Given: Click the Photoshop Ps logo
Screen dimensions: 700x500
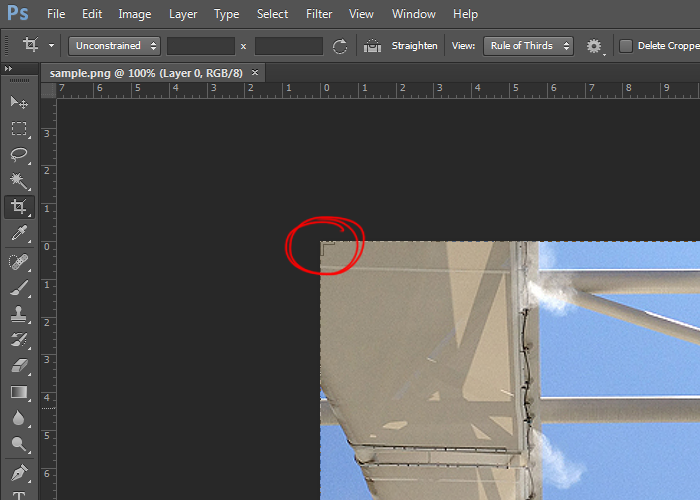Looking at the screenshot, I should [18, 13].
